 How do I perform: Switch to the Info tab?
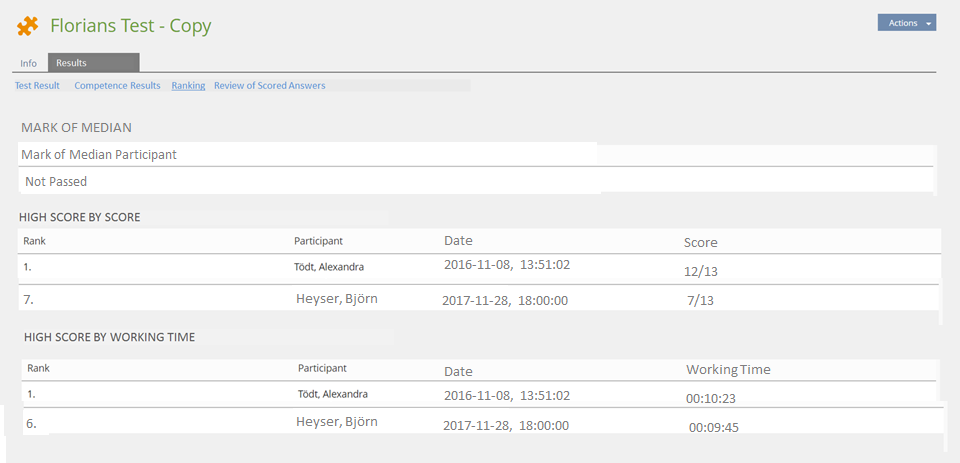(29, 63)
